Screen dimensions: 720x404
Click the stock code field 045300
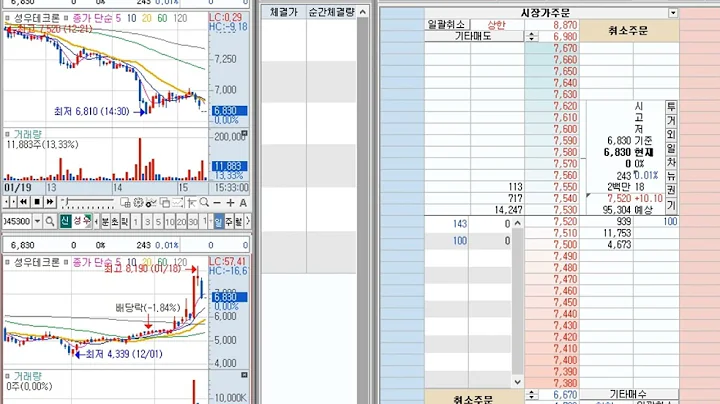click(x=17, y=221)
